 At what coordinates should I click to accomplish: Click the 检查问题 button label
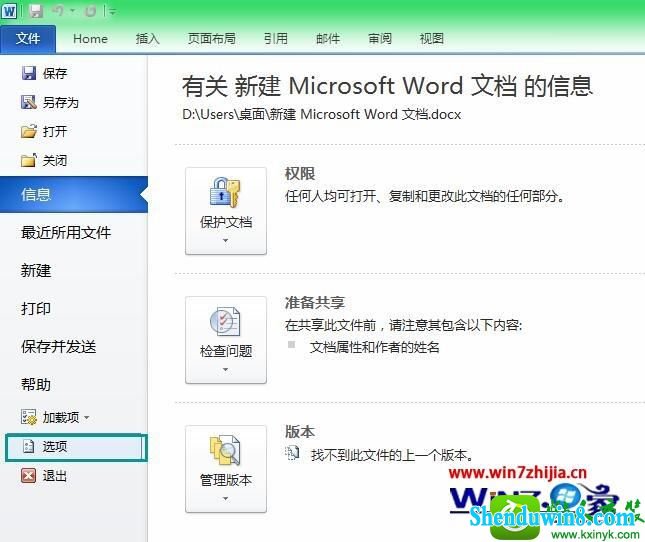coord(226,351)
